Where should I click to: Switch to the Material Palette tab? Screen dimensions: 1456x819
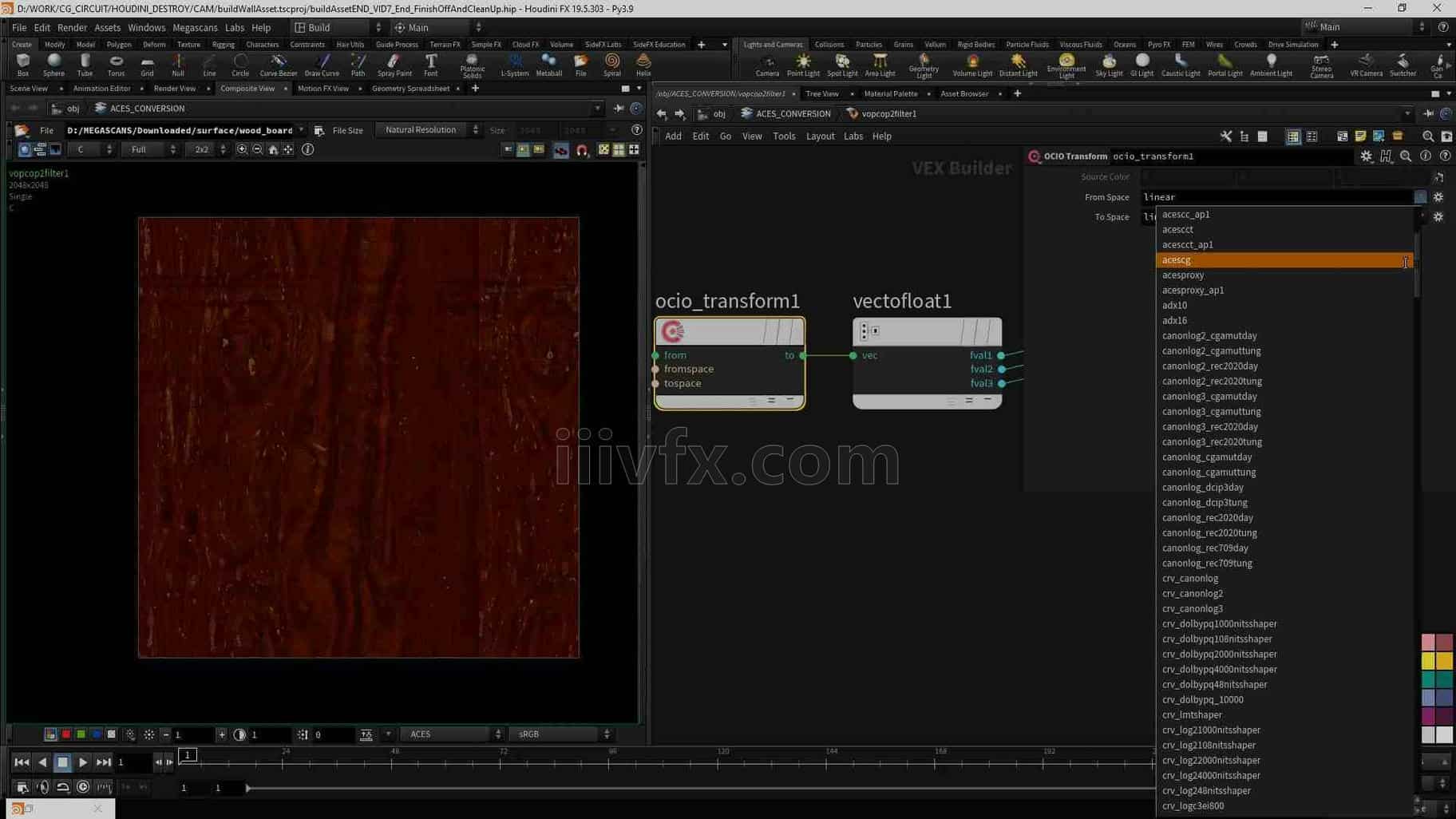pyautogui.click(x=891, y=93)
